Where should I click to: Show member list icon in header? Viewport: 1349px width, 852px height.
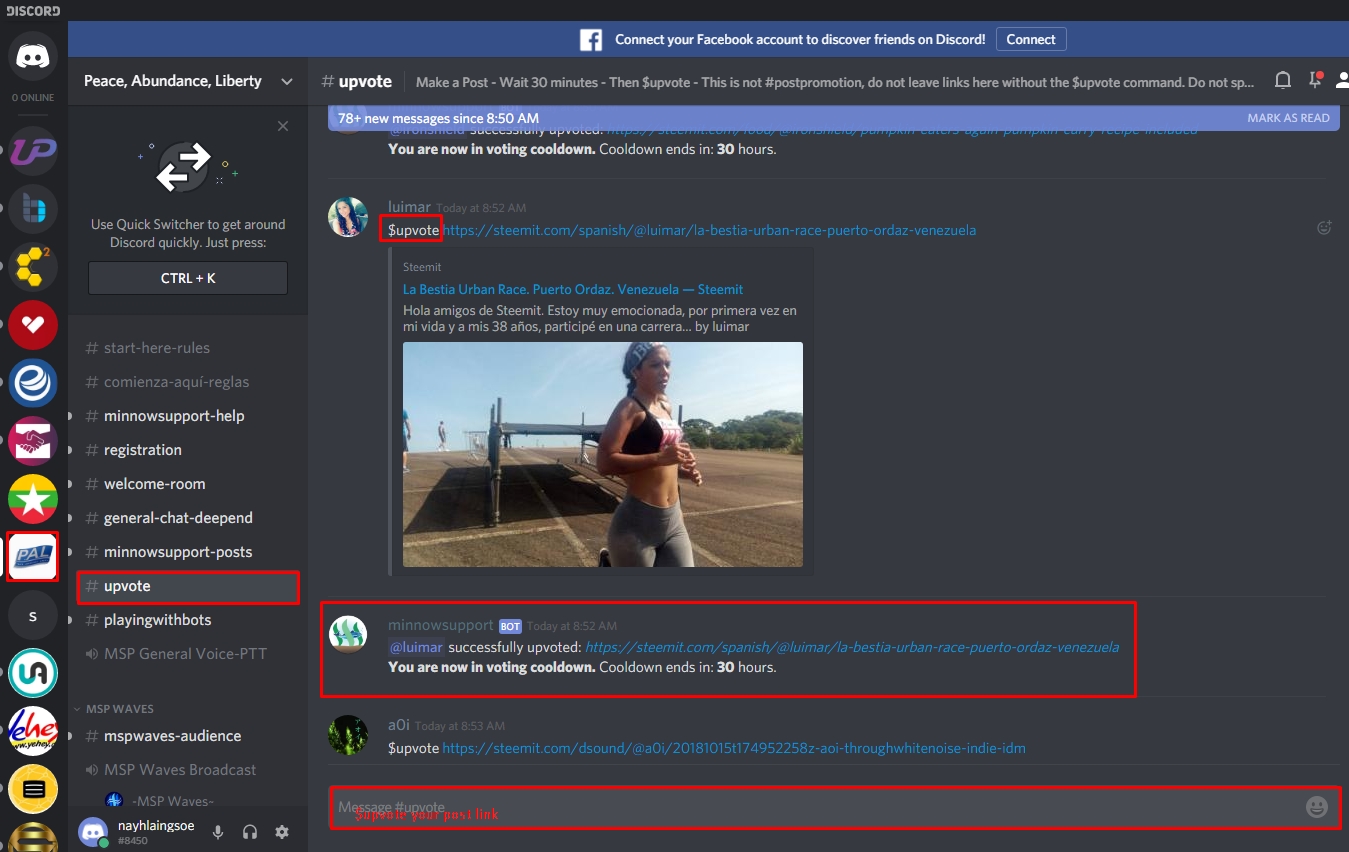coord(1342,81)
